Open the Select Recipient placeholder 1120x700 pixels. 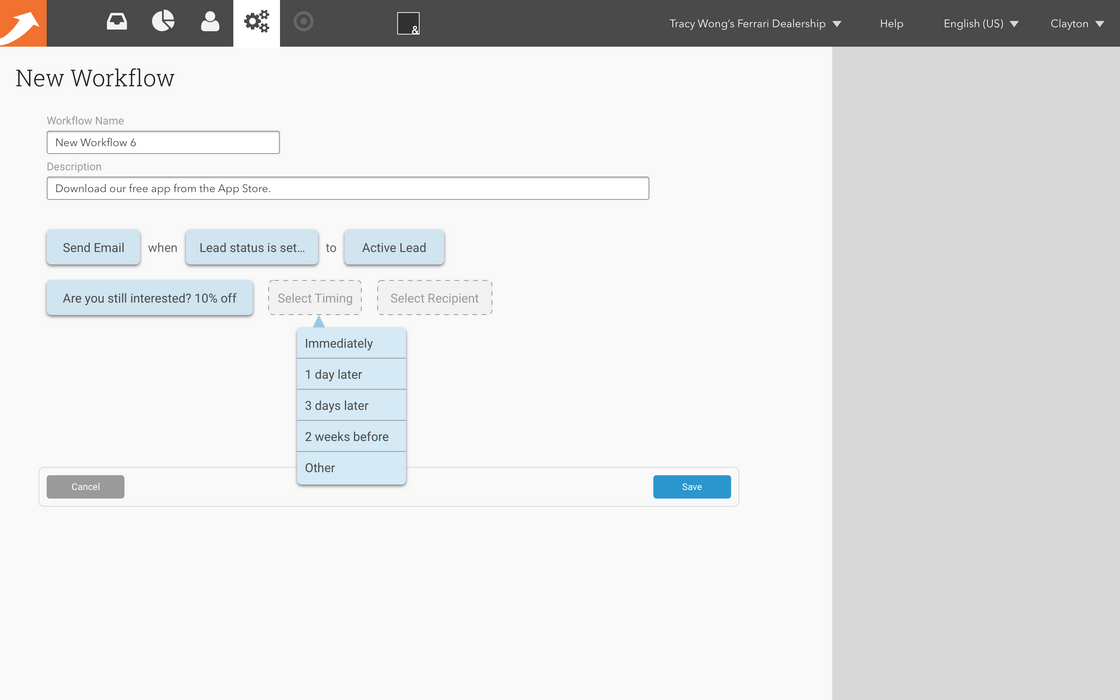tap(434, 298)
